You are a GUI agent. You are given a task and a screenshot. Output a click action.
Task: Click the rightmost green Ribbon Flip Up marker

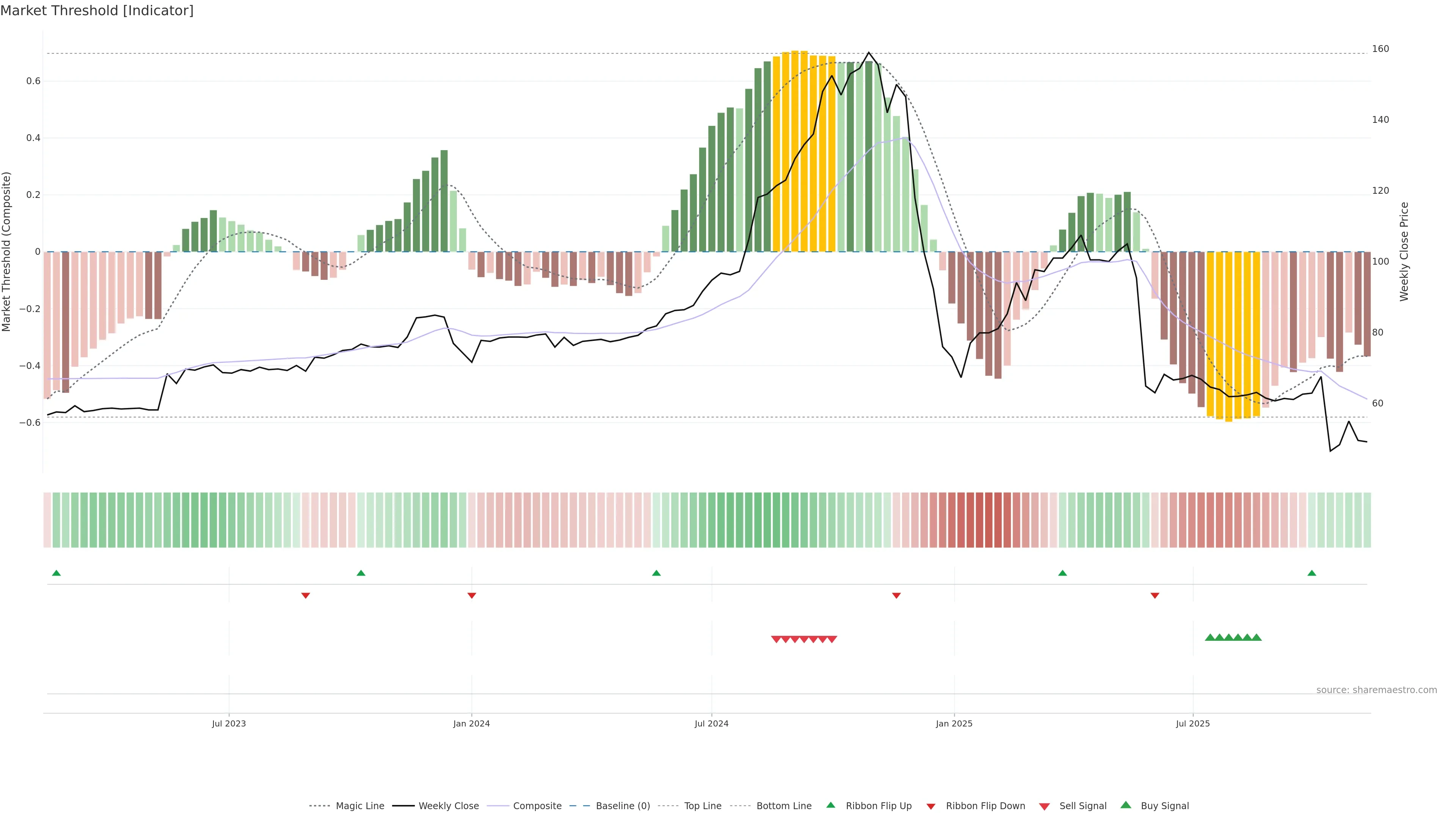pyautogui.click(x=1311, y=573)
